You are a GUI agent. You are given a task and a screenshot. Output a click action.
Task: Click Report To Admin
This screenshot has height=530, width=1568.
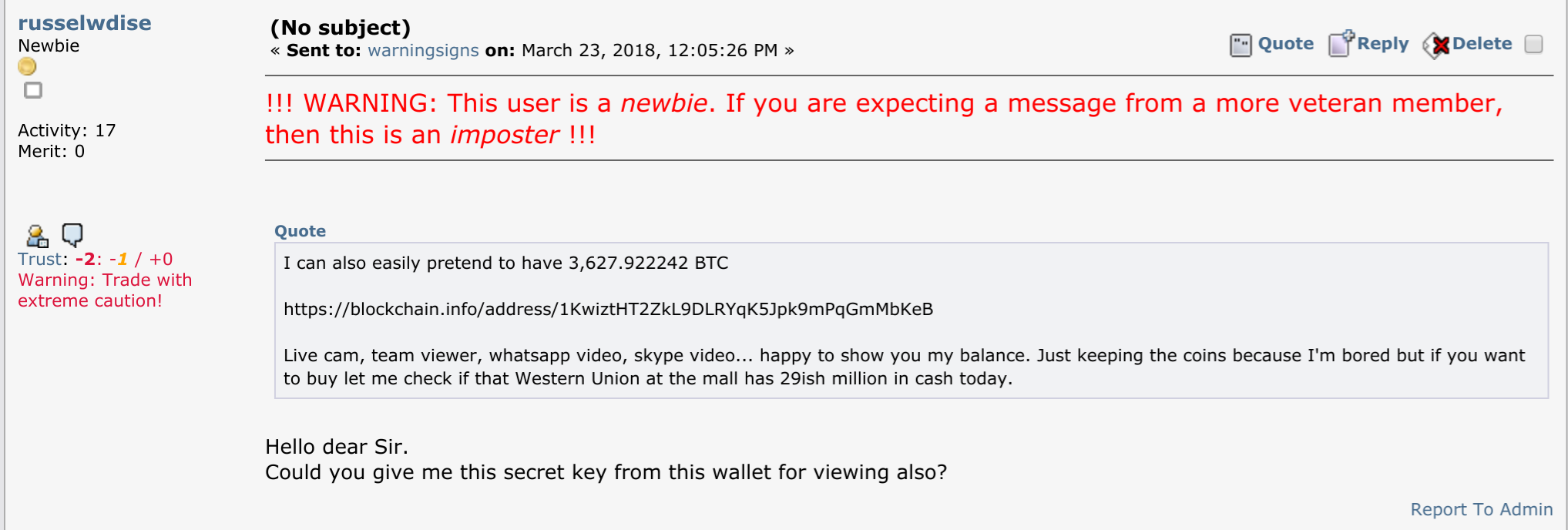(1481, 509)
